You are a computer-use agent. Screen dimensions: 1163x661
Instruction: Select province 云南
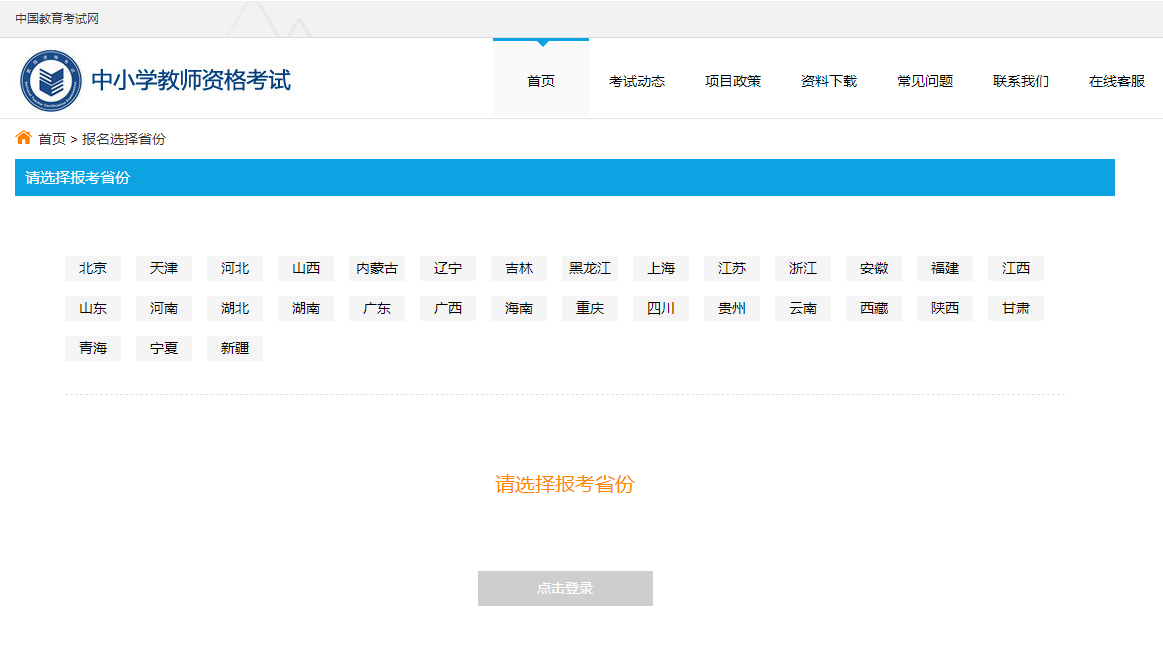click(x=803, y=308)
